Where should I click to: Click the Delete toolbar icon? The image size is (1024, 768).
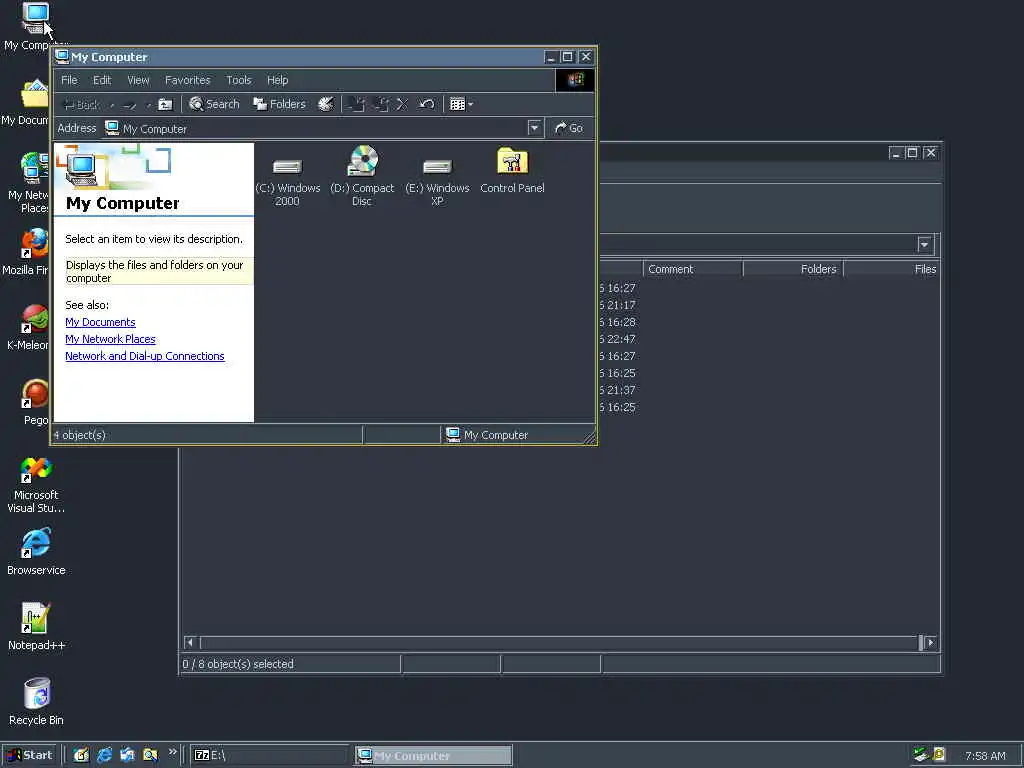[x=402, y=104]
